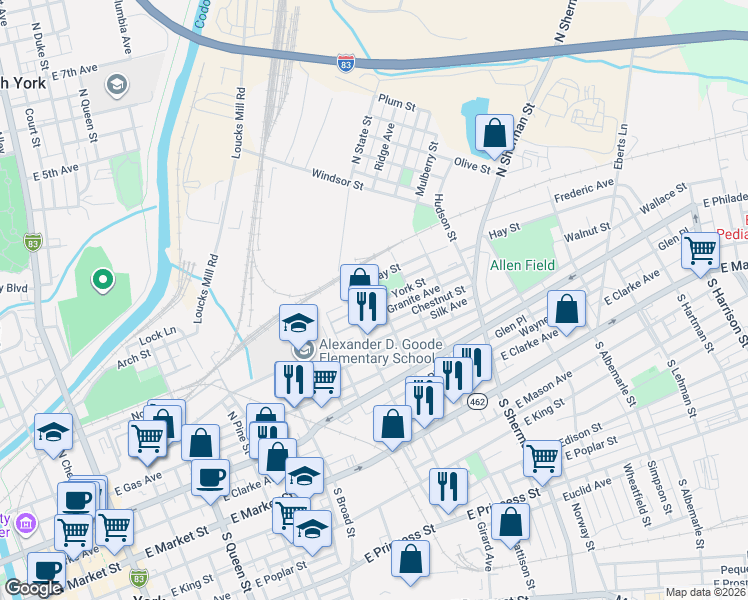This screenshot has height=600, width=748.
Task: Click the Silk Ave label
Action: coord(448,309)
